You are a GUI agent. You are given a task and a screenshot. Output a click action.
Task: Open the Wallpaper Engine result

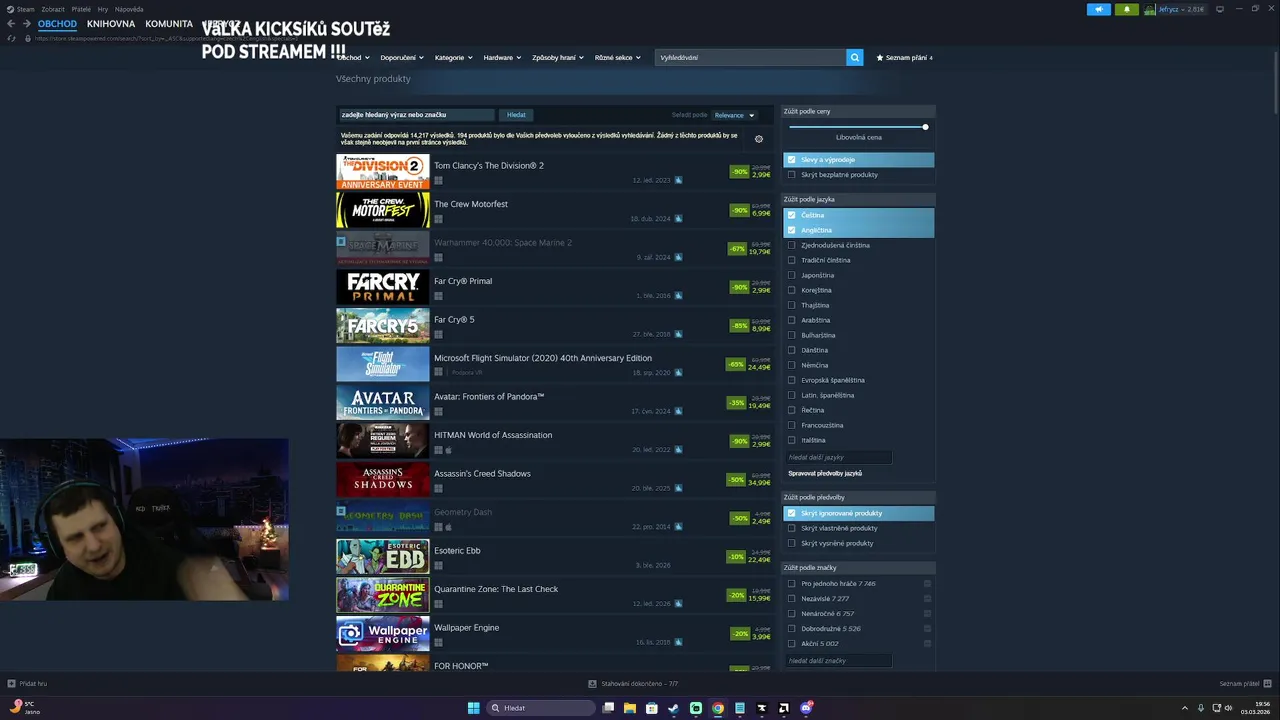click(555, 634)
